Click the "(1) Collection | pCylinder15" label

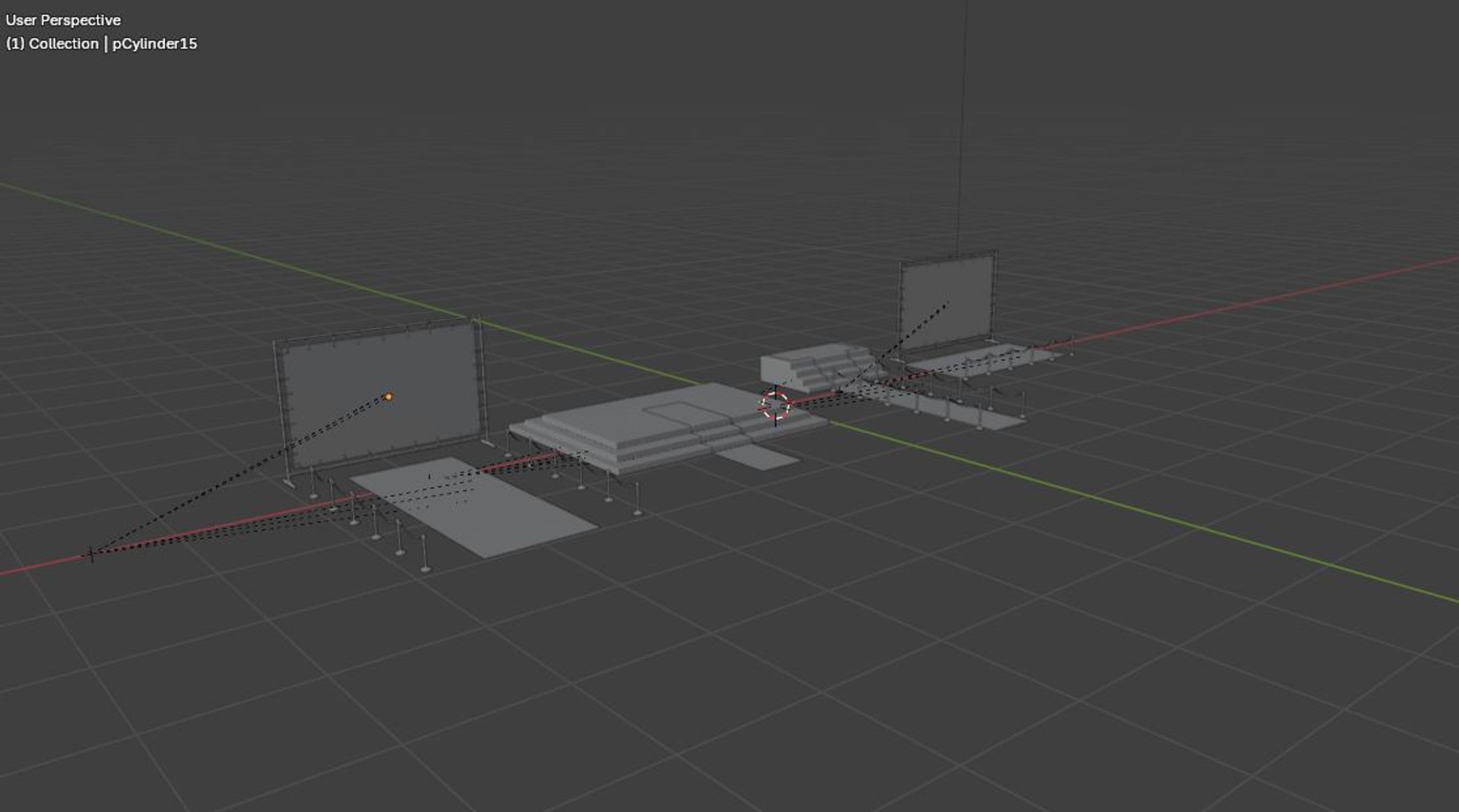point(101,44)
